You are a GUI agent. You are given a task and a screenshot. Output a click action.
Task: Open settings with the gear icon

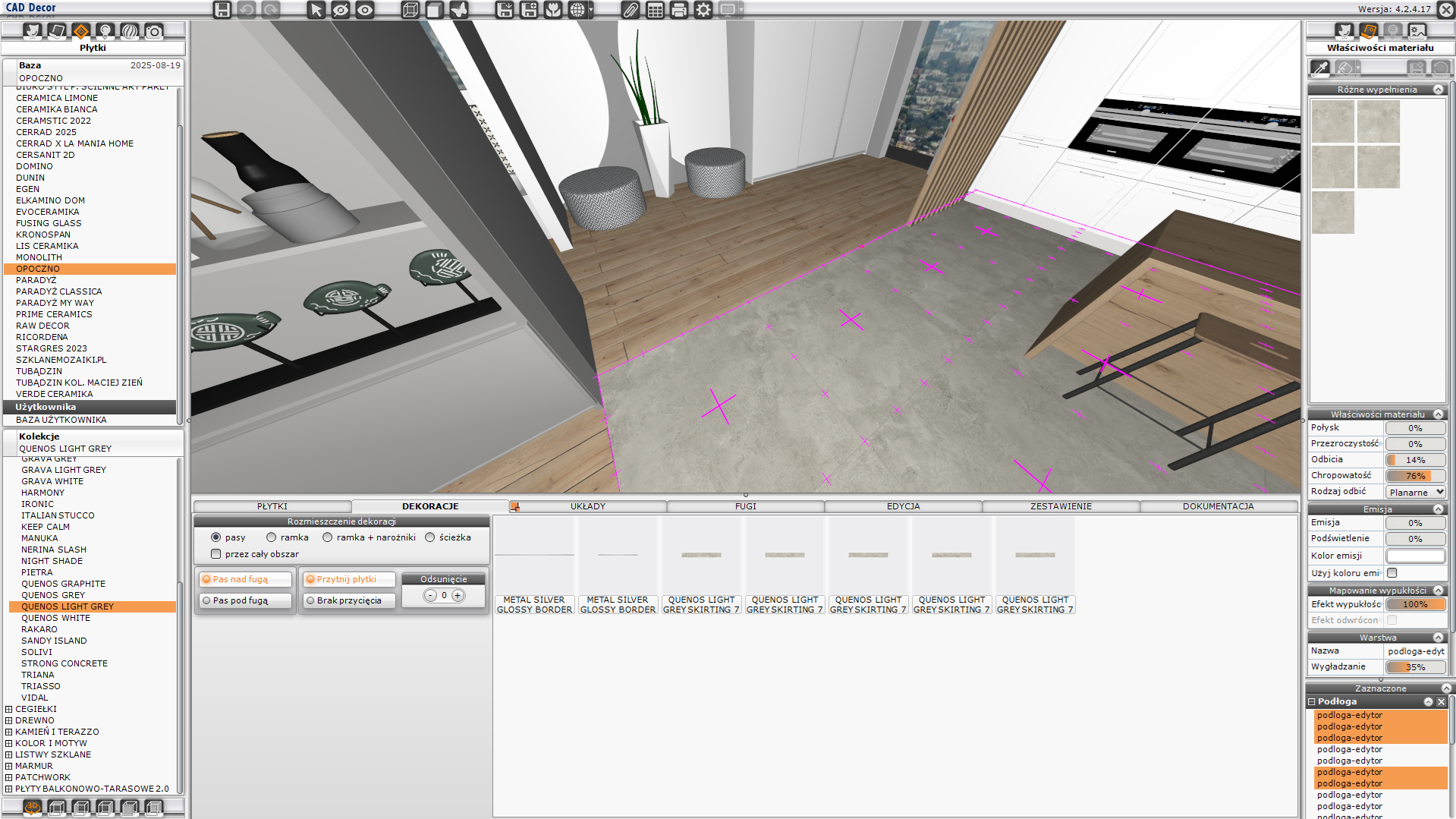click(x=703, y=10)
